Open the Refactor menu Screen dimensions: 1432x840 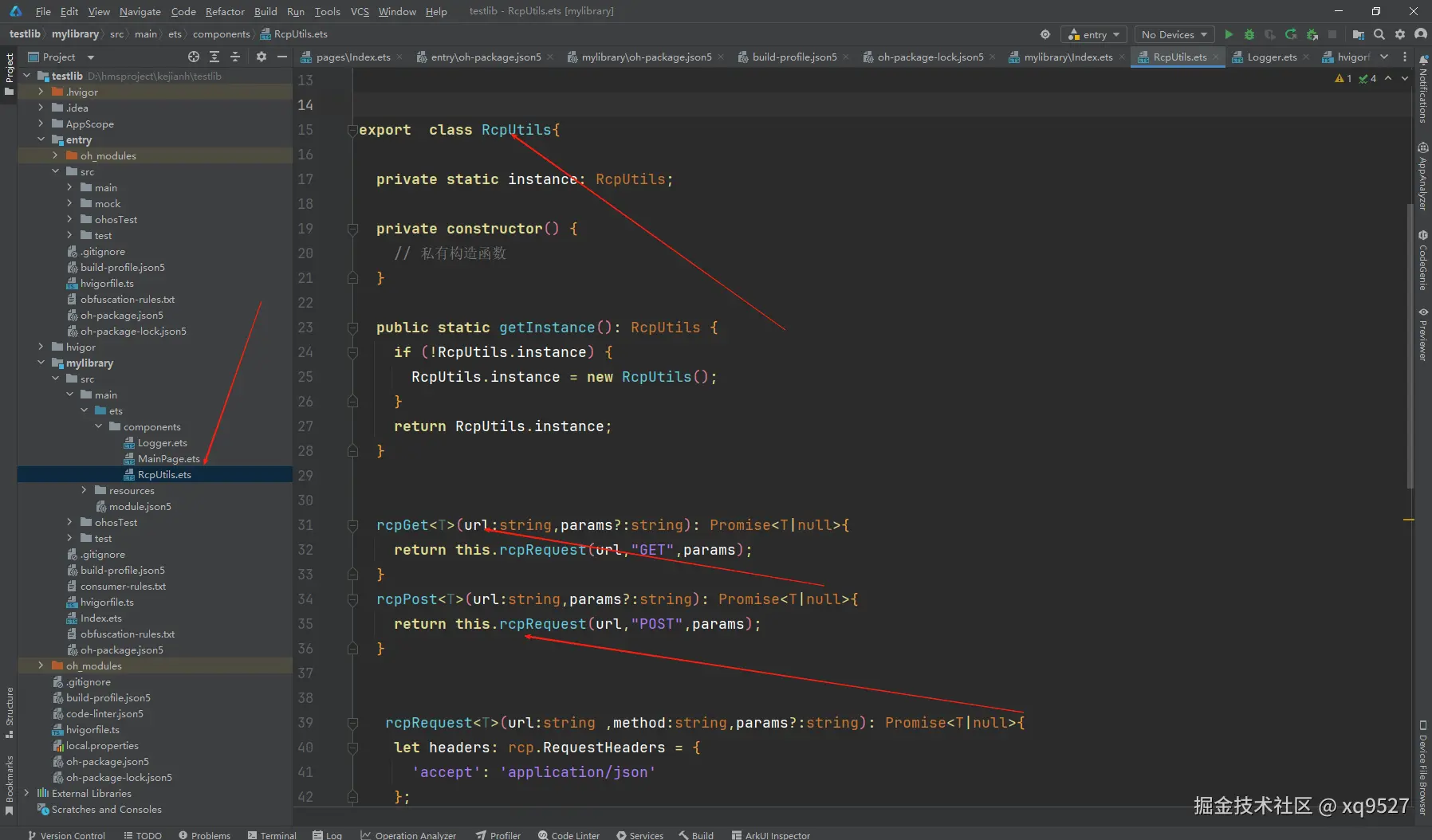[x=225, y=11]
